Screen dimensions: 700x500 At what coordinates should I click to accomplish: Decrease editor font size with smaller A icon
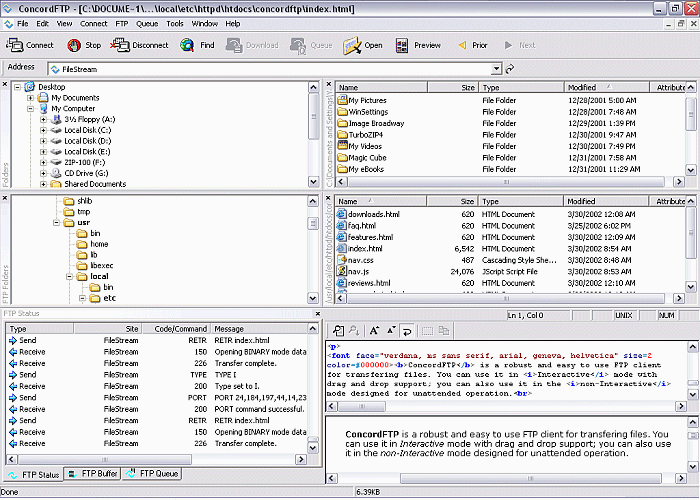tap(391, 331)
